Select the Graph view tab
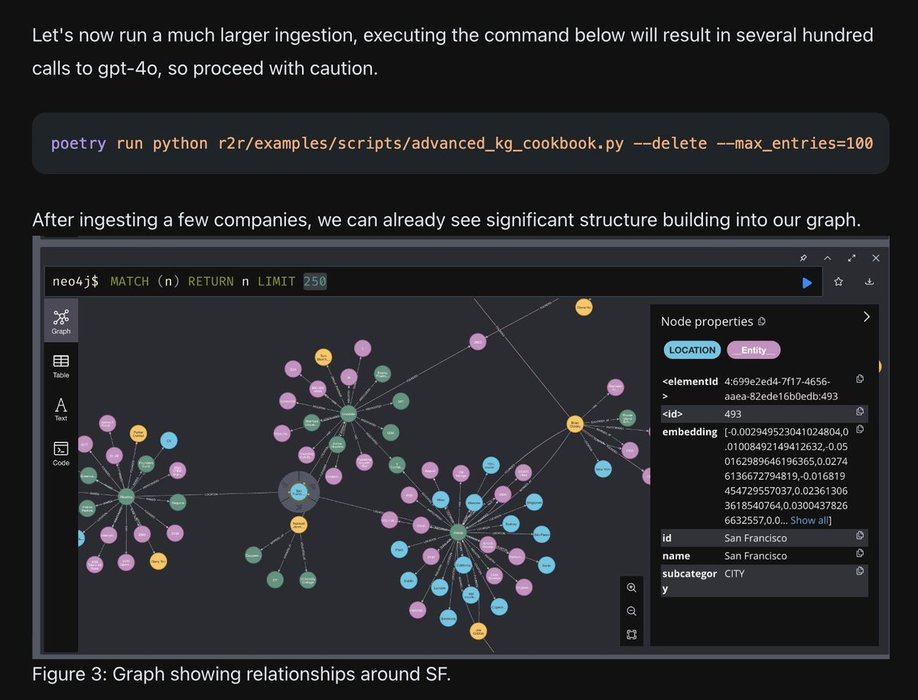 (x=61, y=321)
